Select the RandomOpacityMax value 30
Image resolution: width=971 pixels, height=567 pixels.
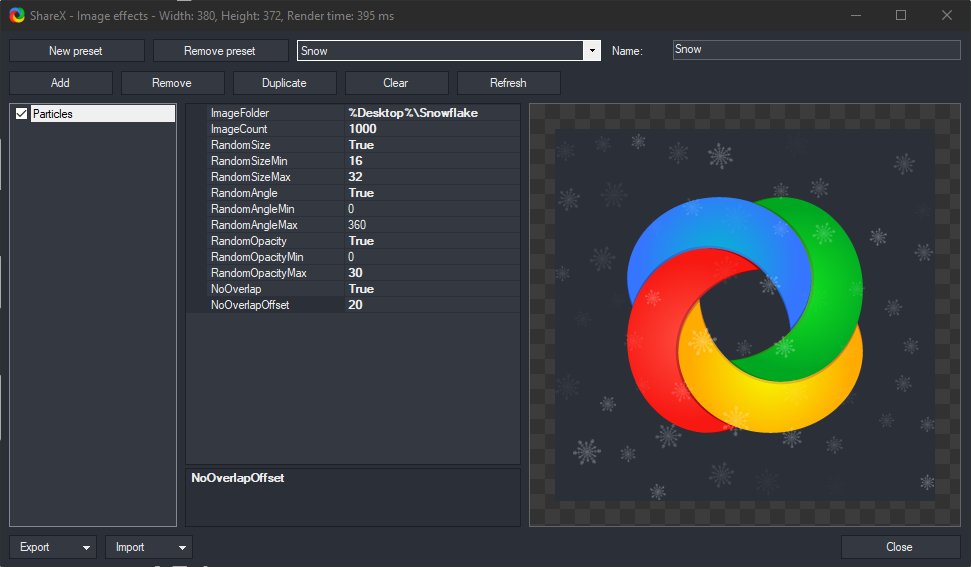[x=432, y=273]
